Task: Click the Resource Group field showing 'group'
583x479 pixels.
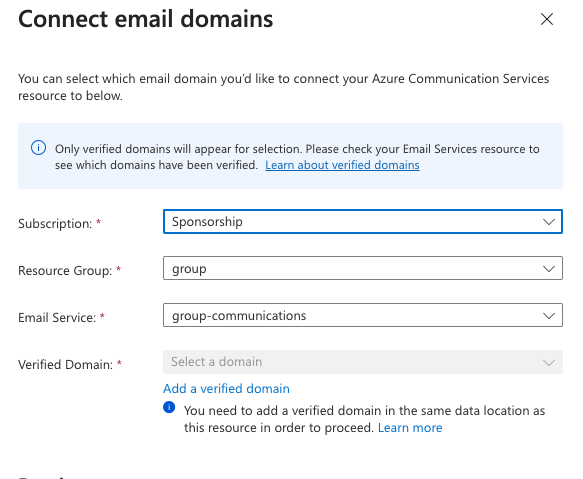Action: tap(363, 268)
